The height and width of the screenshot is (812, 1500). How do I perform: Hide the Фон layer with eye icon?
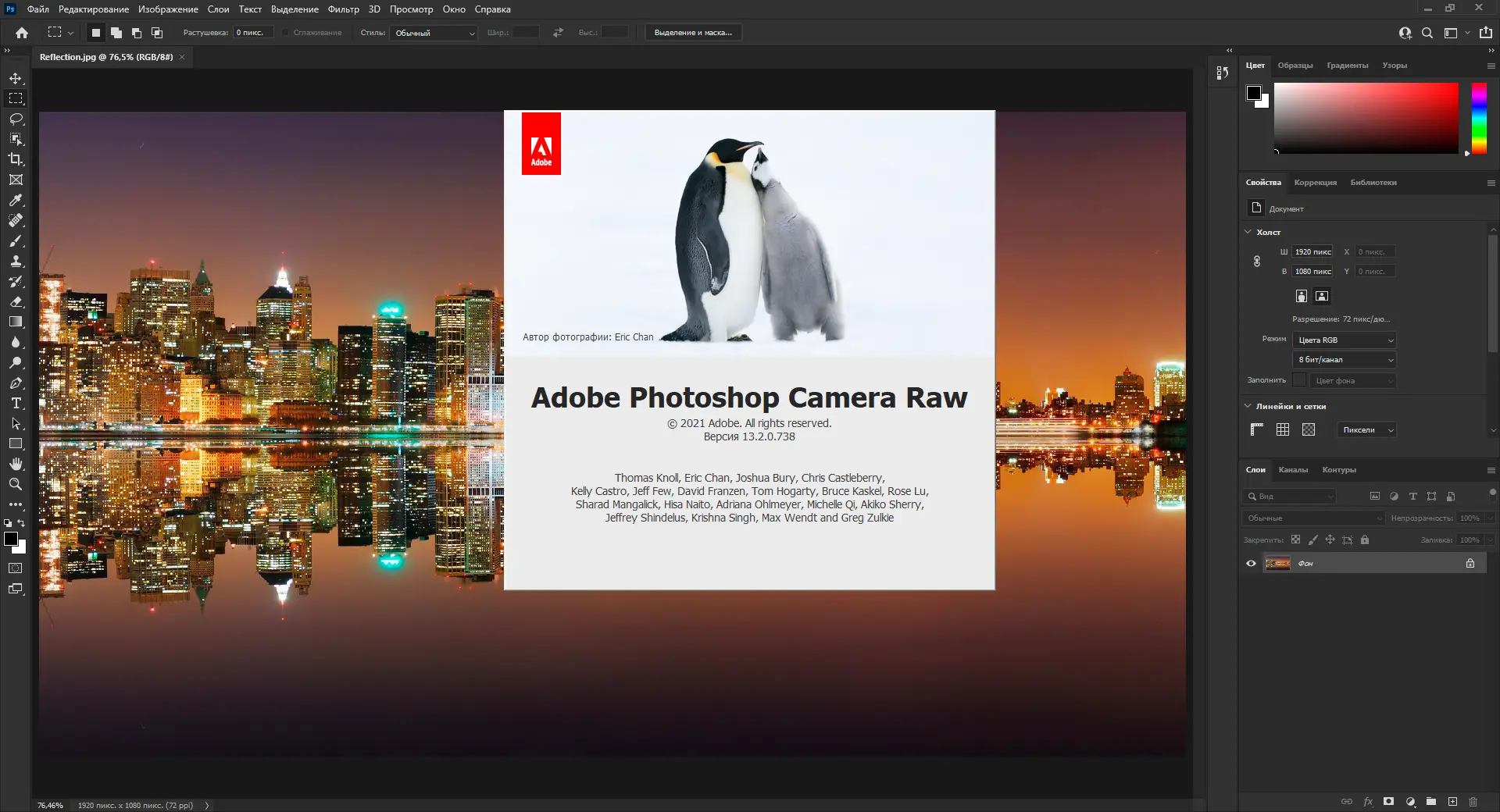[1251, 564]
